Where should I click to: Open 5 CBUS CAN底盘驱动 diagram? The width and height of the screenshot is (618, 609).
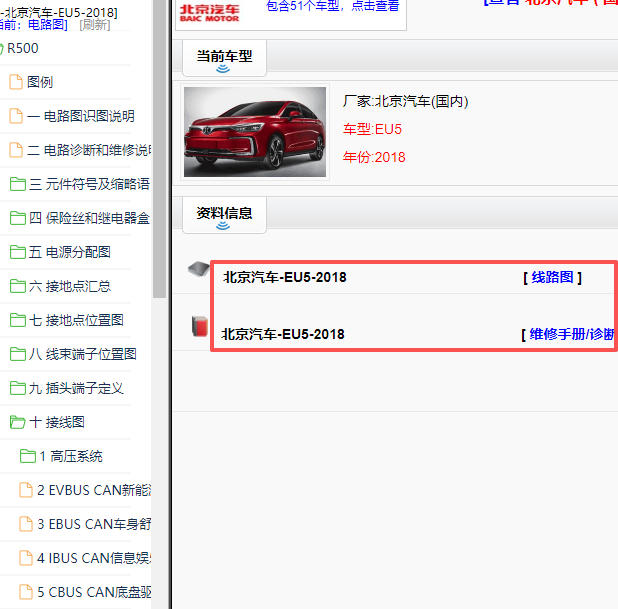point(94,592)
